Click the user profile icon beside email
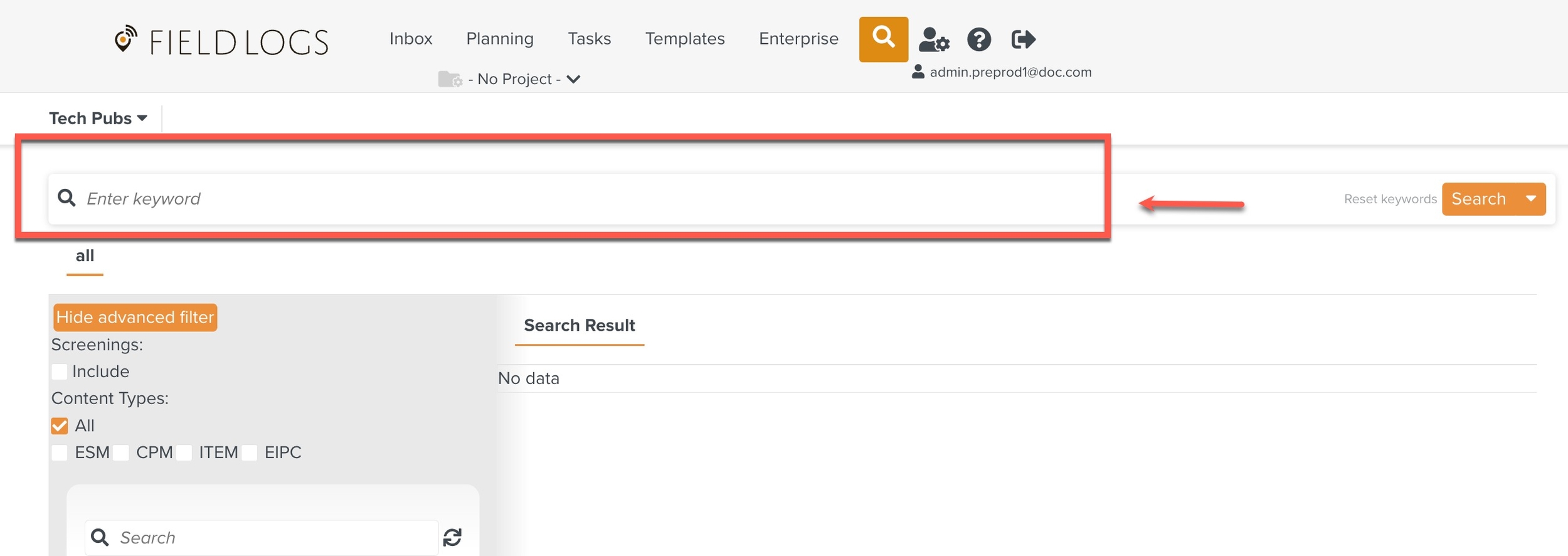The width and height of the screenshot is (1568, 556). pyautogui.click(x=918, y=72)
